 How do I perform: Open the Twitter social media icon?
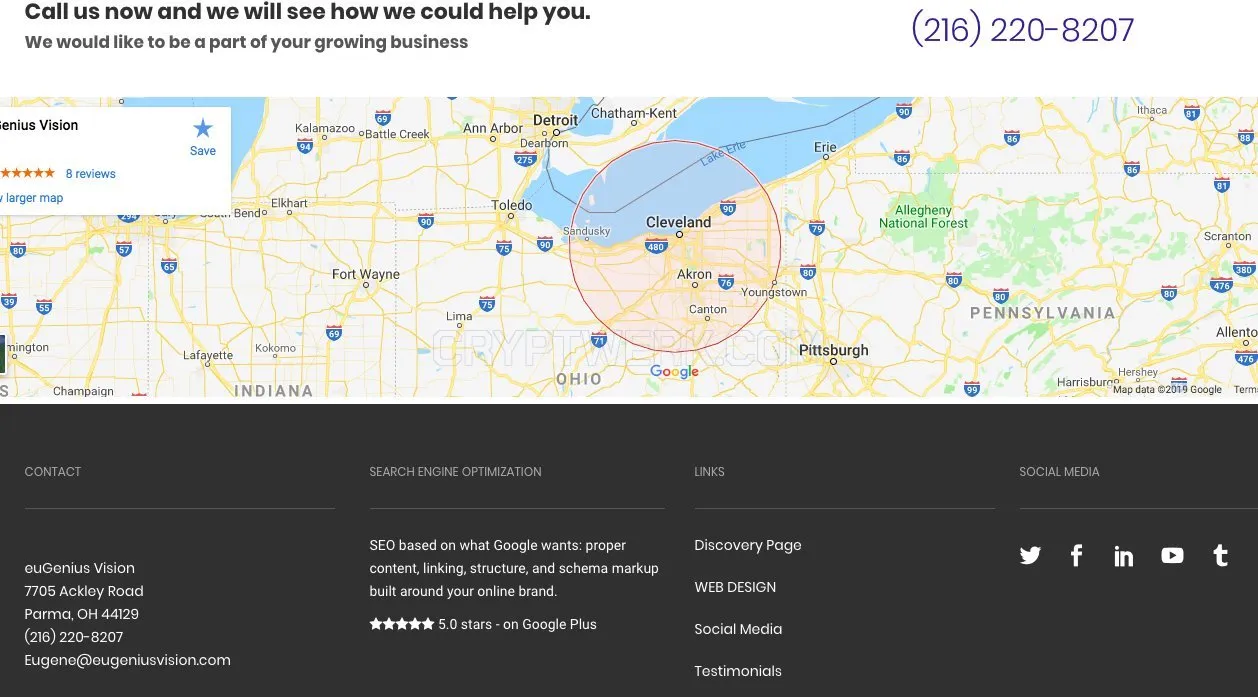pyautogui.click(x=1030, y=556)
